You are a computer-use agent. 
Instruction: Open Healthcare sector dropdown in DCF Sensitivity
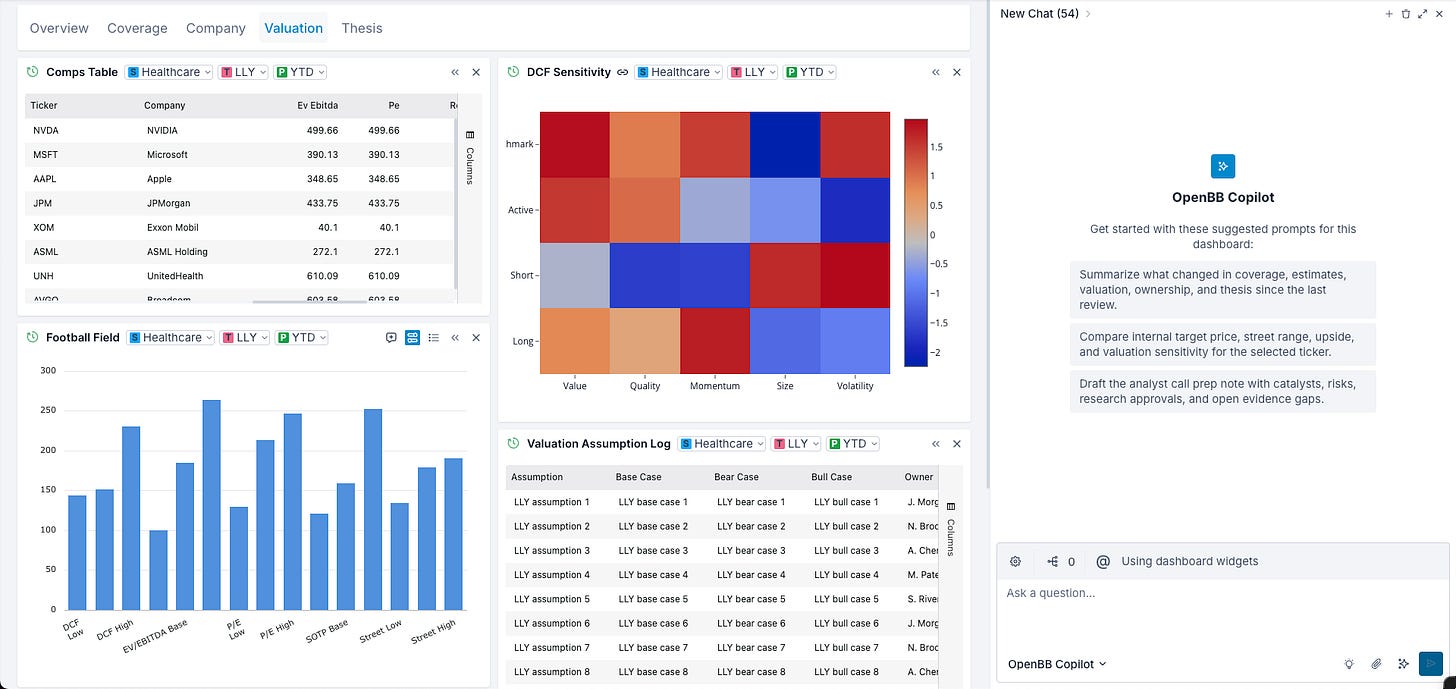click(x=680, y=72)
